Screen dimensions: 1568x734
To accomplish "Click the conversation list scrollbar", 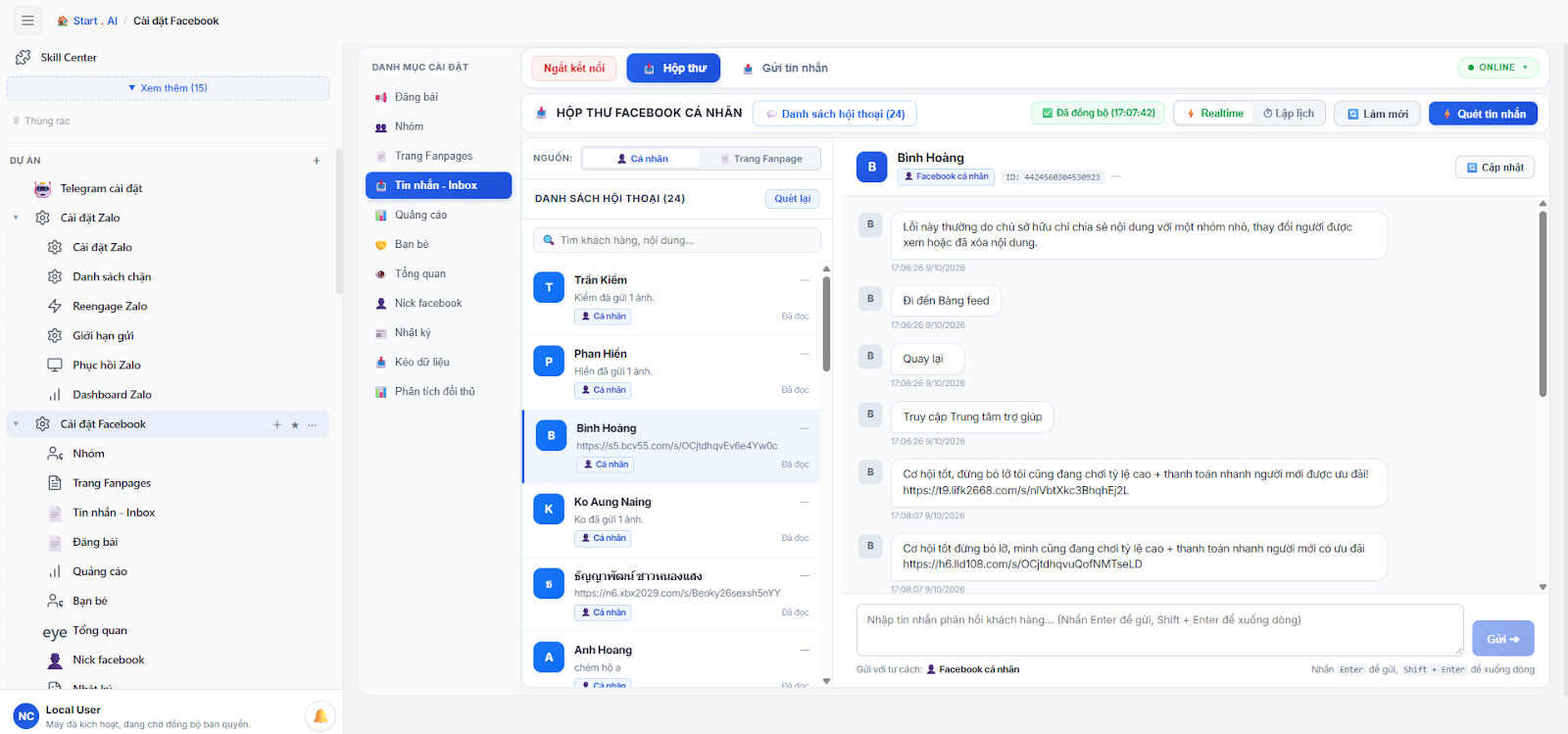I will point(826,323).
